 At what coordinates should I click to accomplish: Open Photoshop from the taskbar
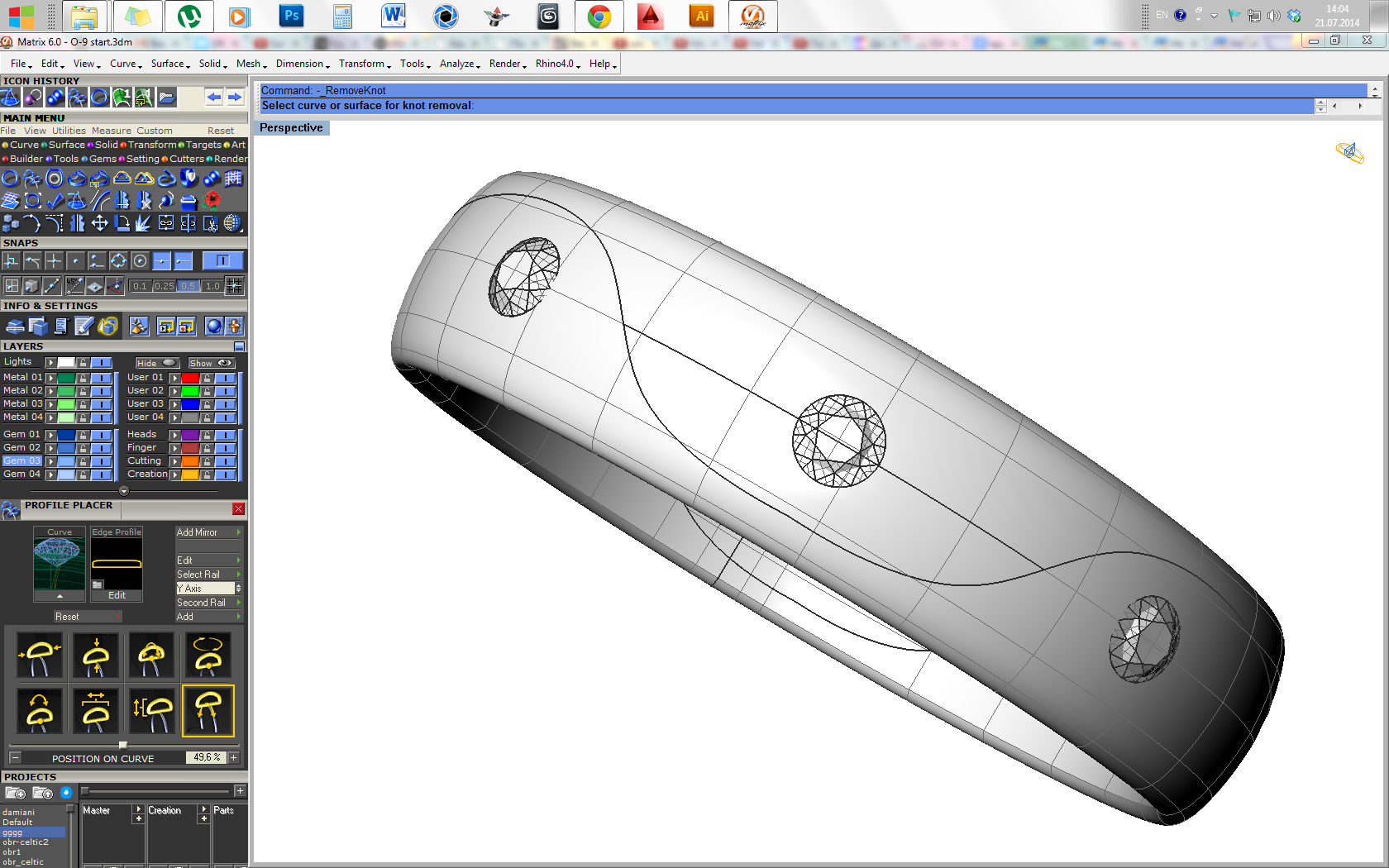click(x=291, y=16)
